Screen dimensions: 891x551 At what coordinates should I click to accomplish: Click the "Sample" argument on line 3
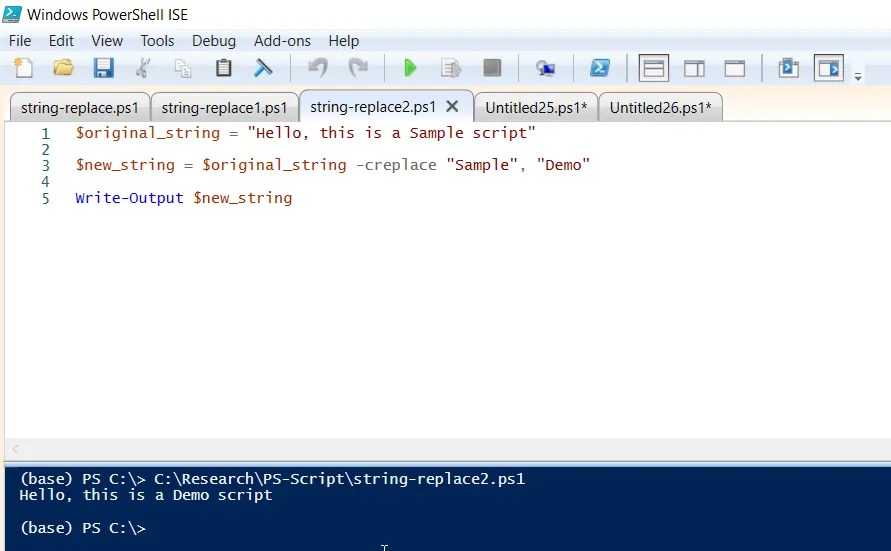click(x=482, y=165)
